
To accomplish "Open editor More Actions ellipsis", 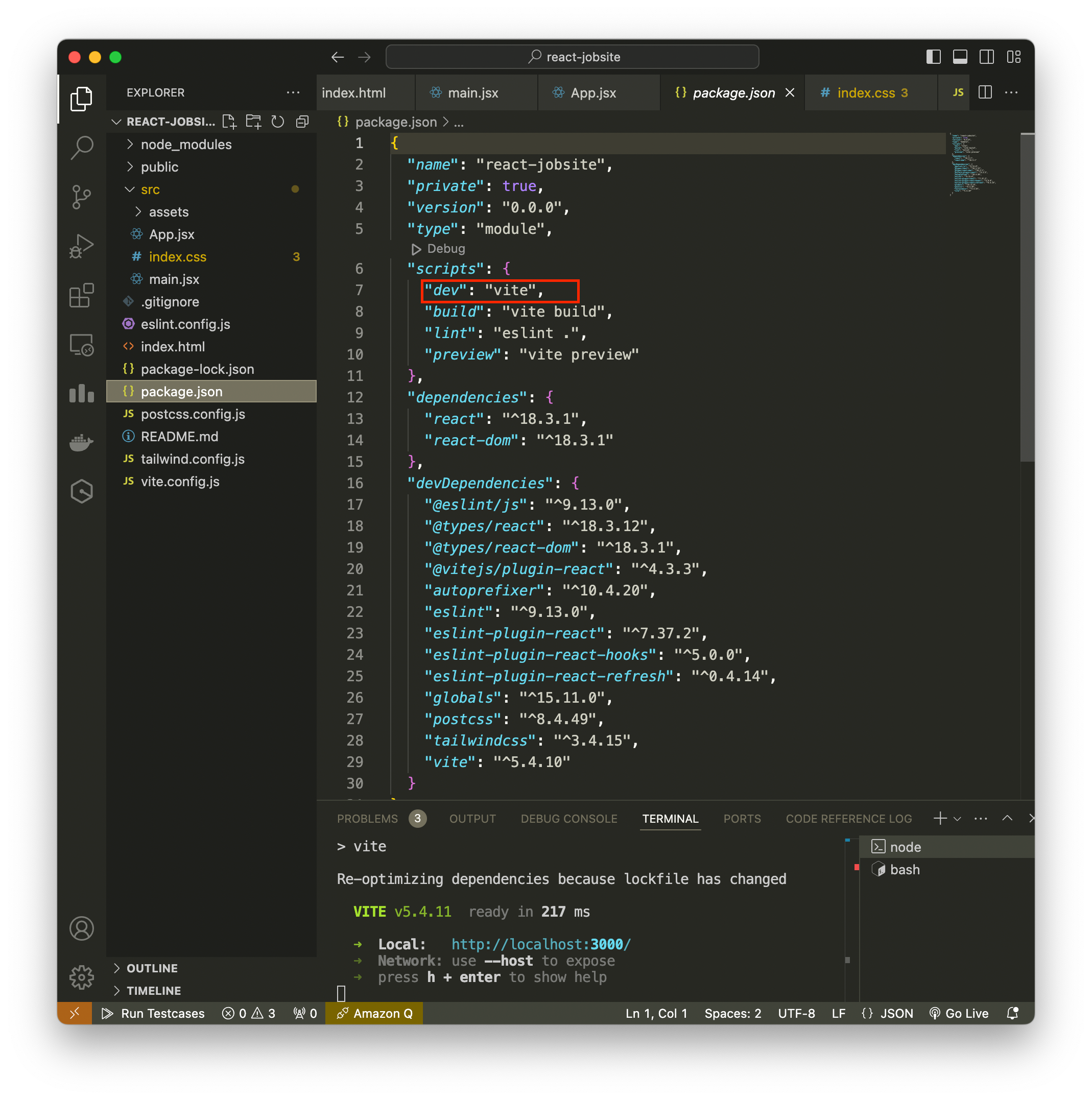I will click(x=1011, y=92).
